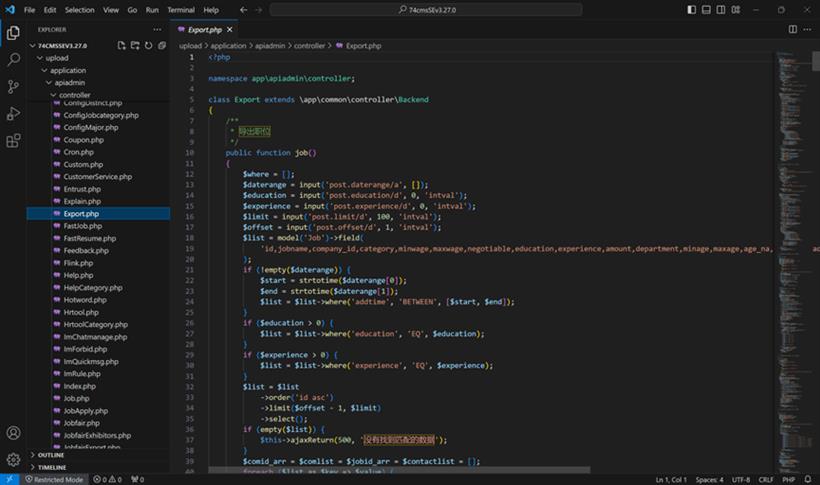Click the Customize Layout icon
This screenshot has height=485, width=820.
coord(736,9)
